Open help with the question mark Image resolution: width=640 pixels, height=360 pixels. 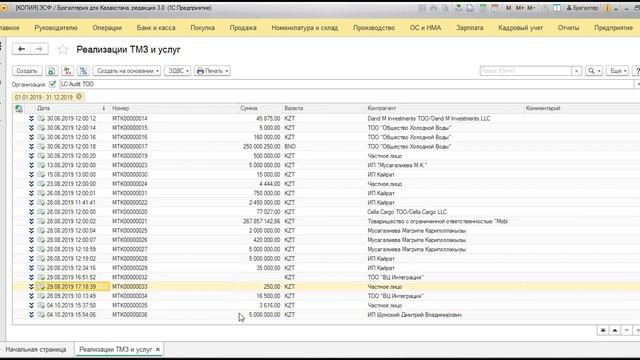[637, 71]
